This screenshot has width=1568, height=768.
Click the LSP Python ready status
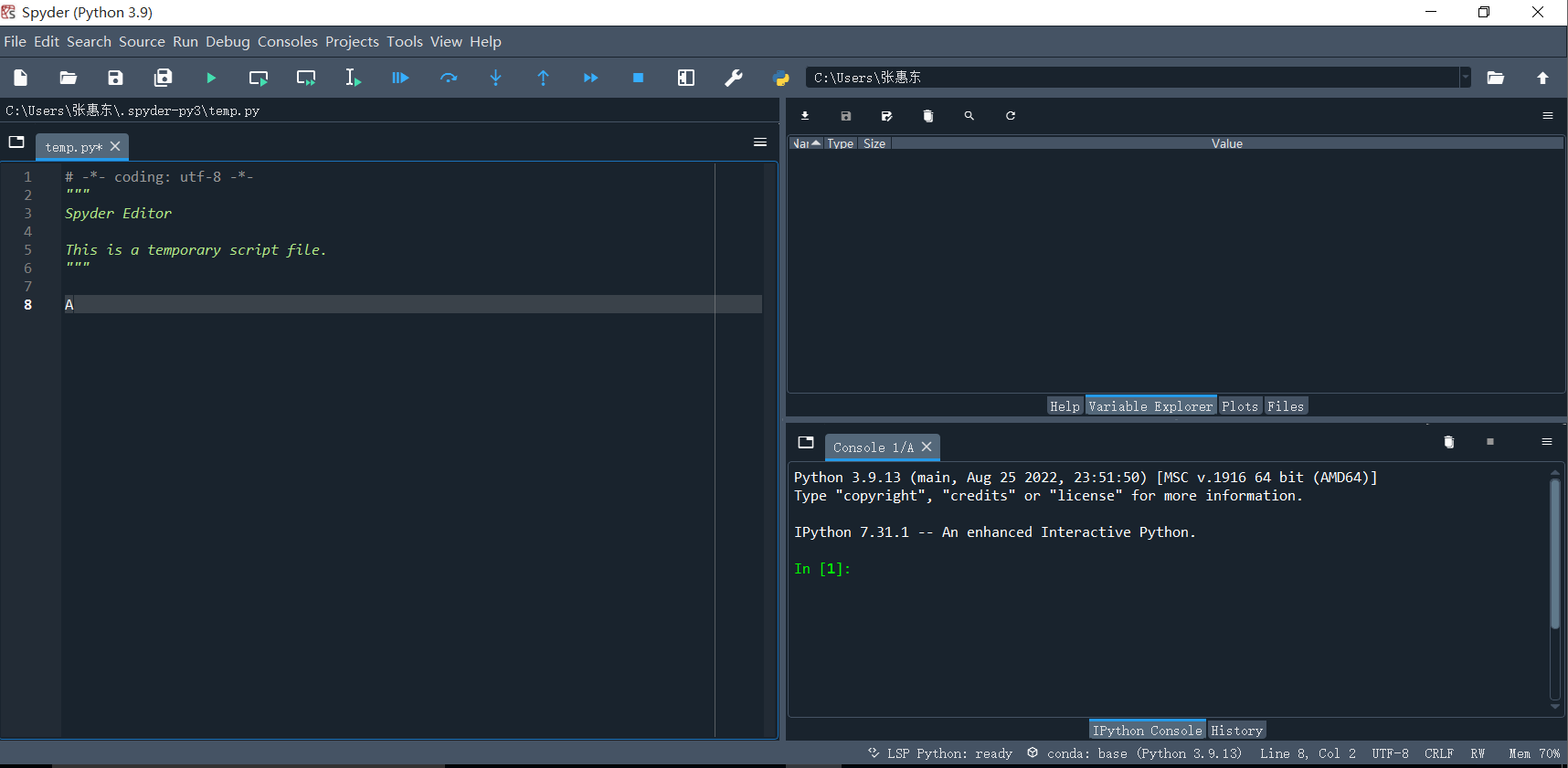(940, 753)
